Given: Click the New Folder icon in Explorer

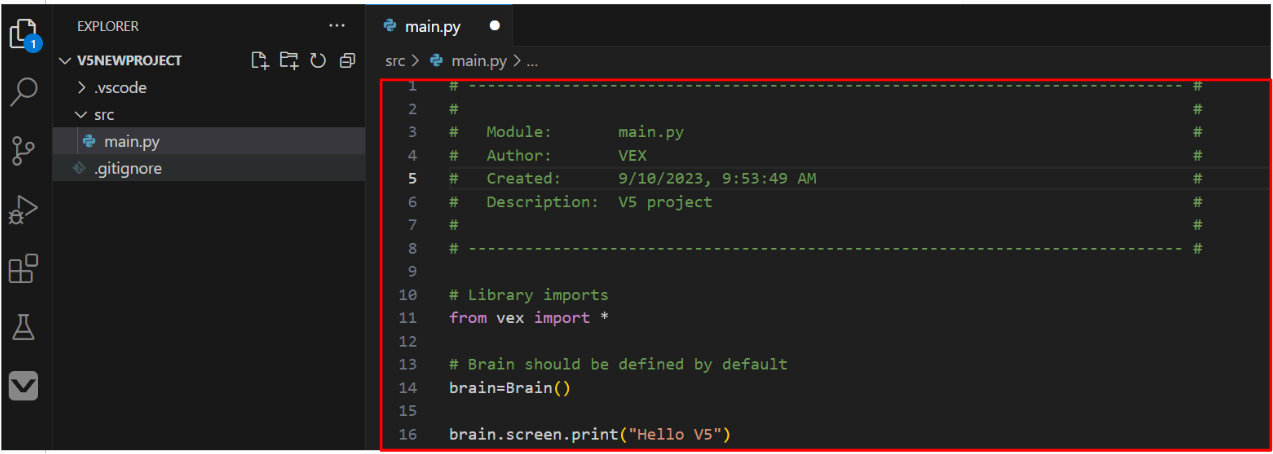Looking at the screenshot, I should (289, 61).
